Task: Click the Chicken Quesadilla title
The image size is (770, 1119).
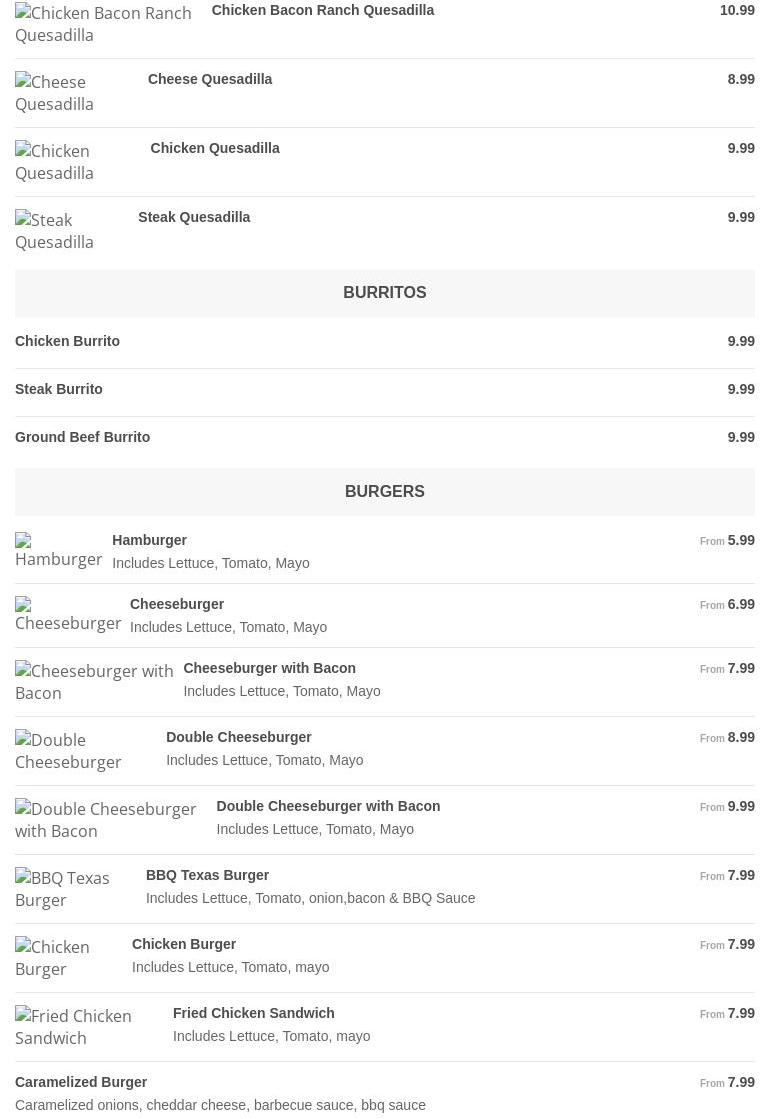Action: (215, 148)
